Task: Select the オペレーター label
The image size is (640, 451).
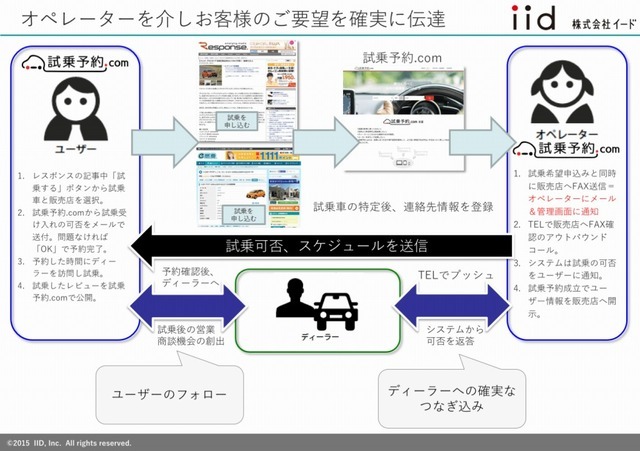Action: pyautogui.click(x=567, y=134)
